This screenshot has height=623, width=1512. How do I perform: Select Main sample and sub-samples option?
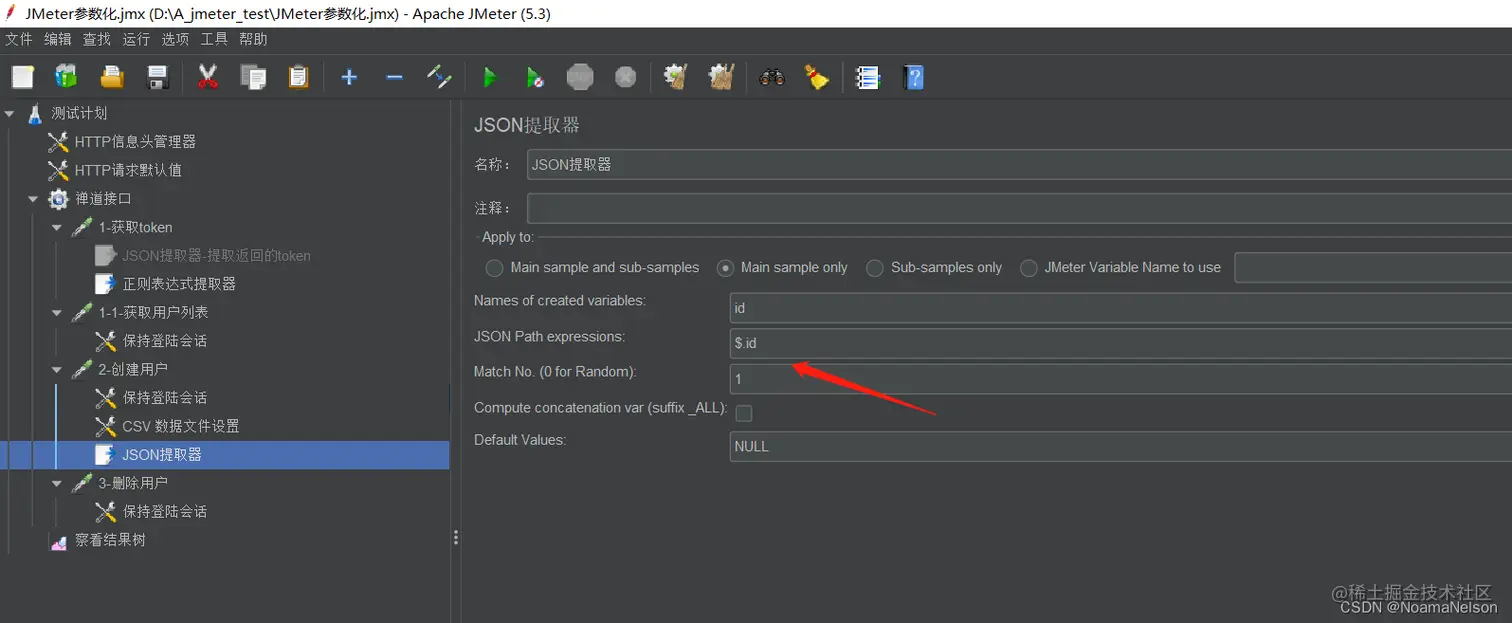click(x=494, y=268)
